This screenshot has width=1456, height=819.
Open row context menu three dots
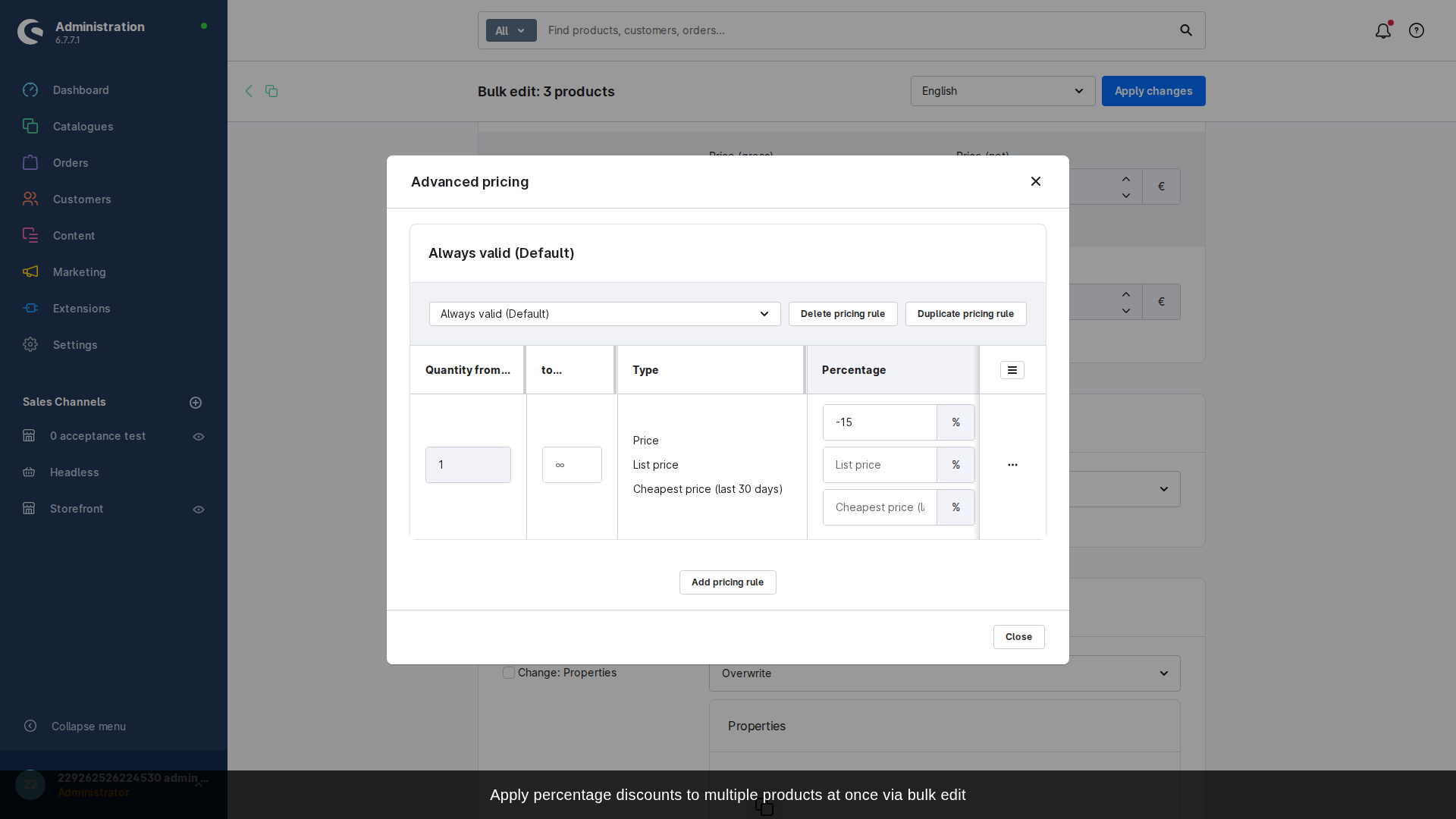[1012, 465]
